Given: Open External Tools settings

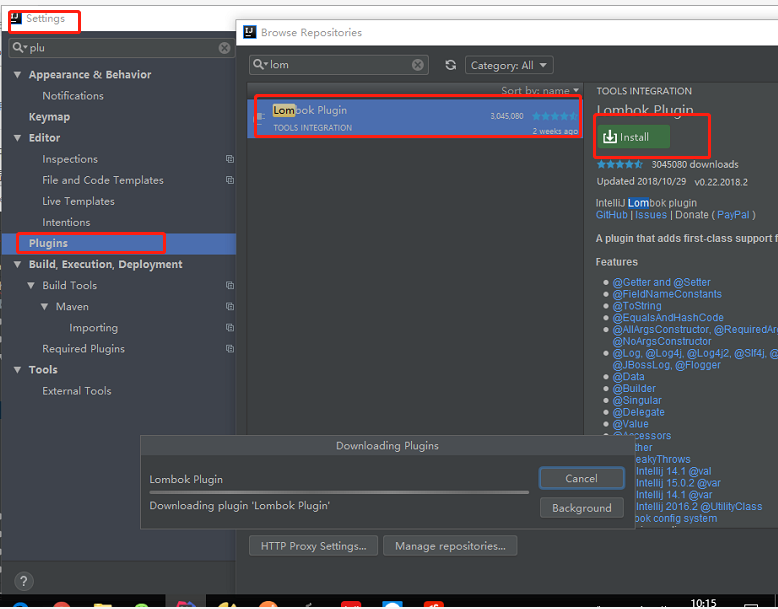Looking at the screenshot, I should [x=76, y=391].
